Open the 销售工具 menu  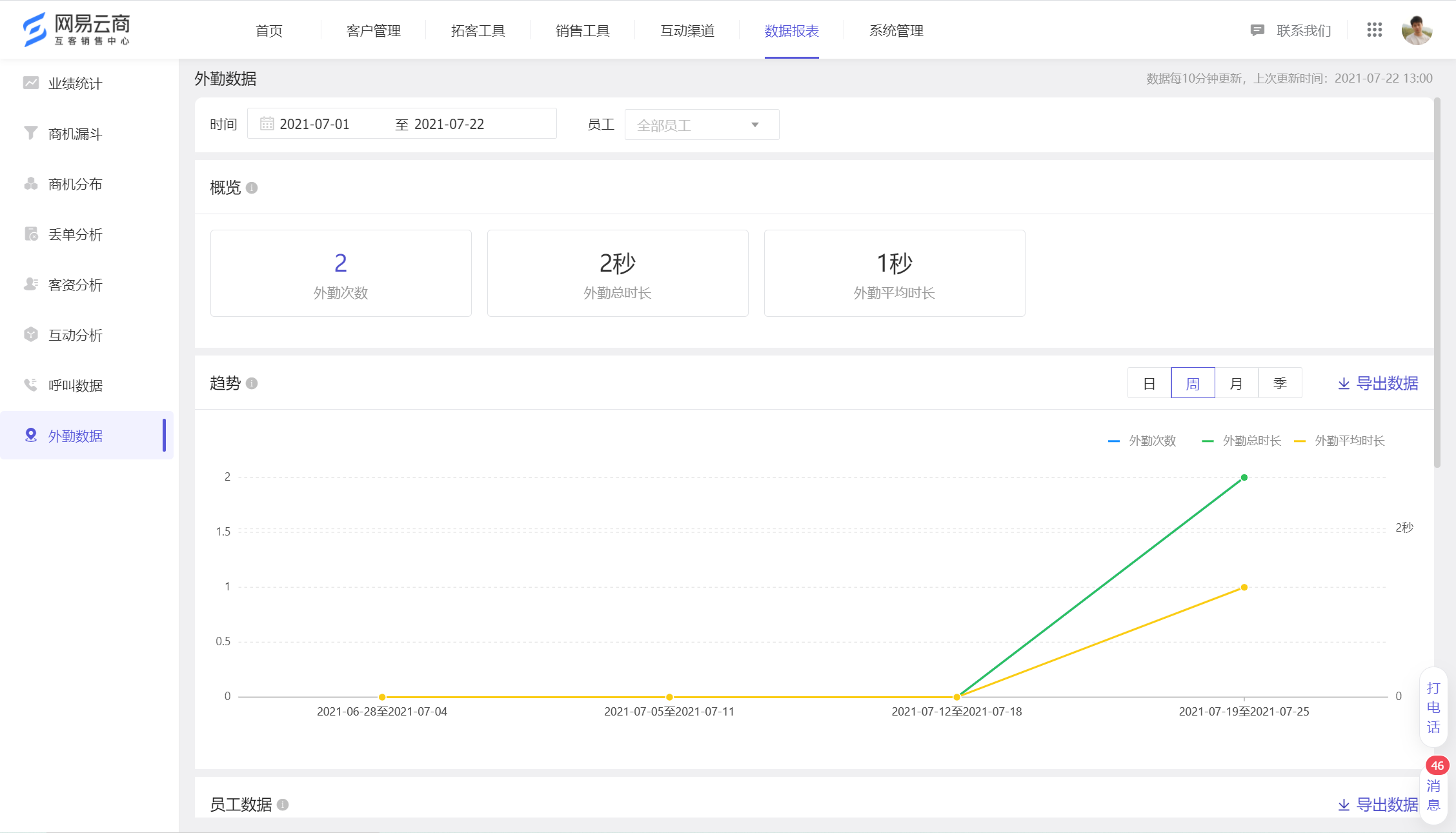[583, 30]
